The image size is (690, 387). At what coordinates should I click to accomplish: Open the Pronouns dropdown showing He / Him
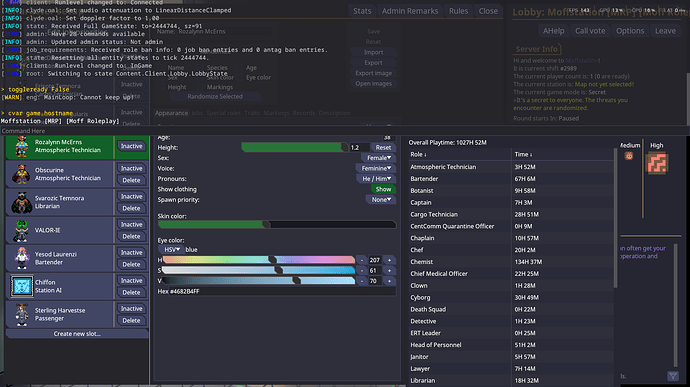coord(376,179)
